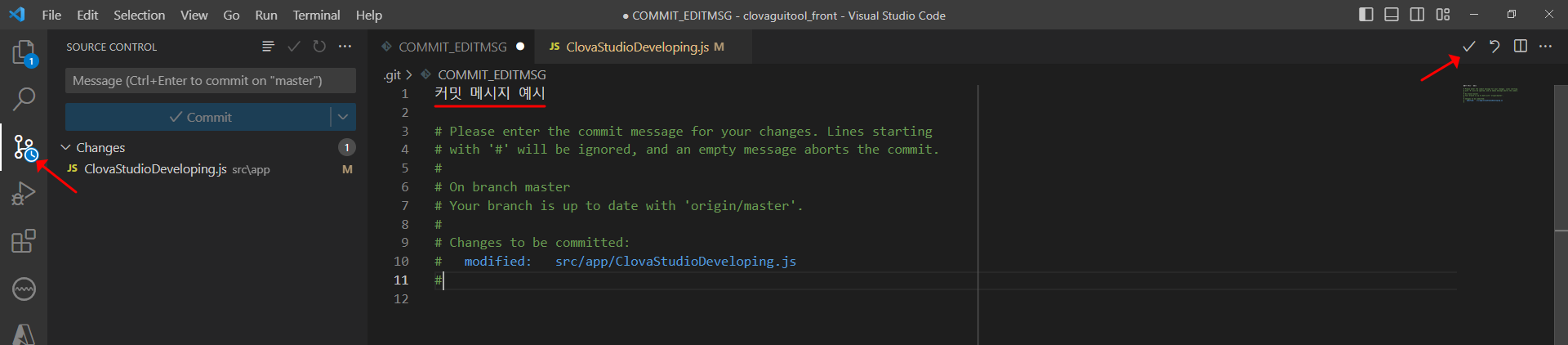Toggle the primary side bar layout button
The image size is (1568, 345).
click(x=1365, y=15)
